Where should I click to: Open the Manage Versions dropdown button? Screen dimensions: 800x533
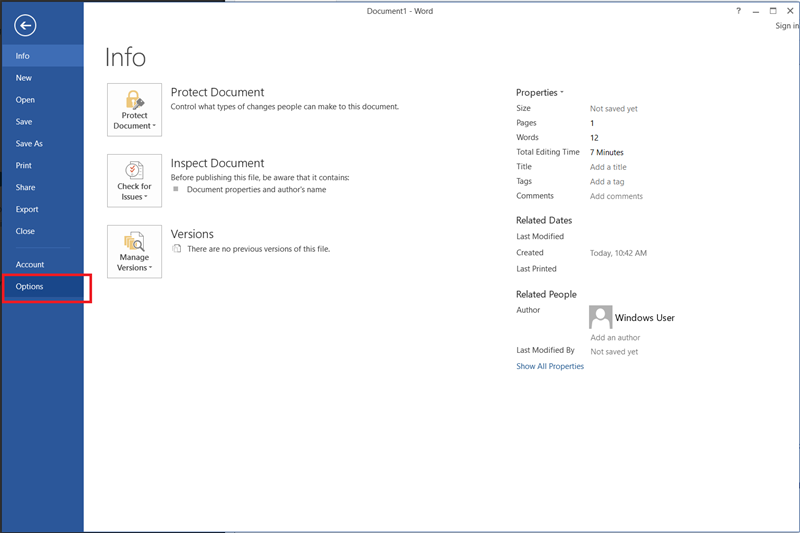(x=134, y=251)
